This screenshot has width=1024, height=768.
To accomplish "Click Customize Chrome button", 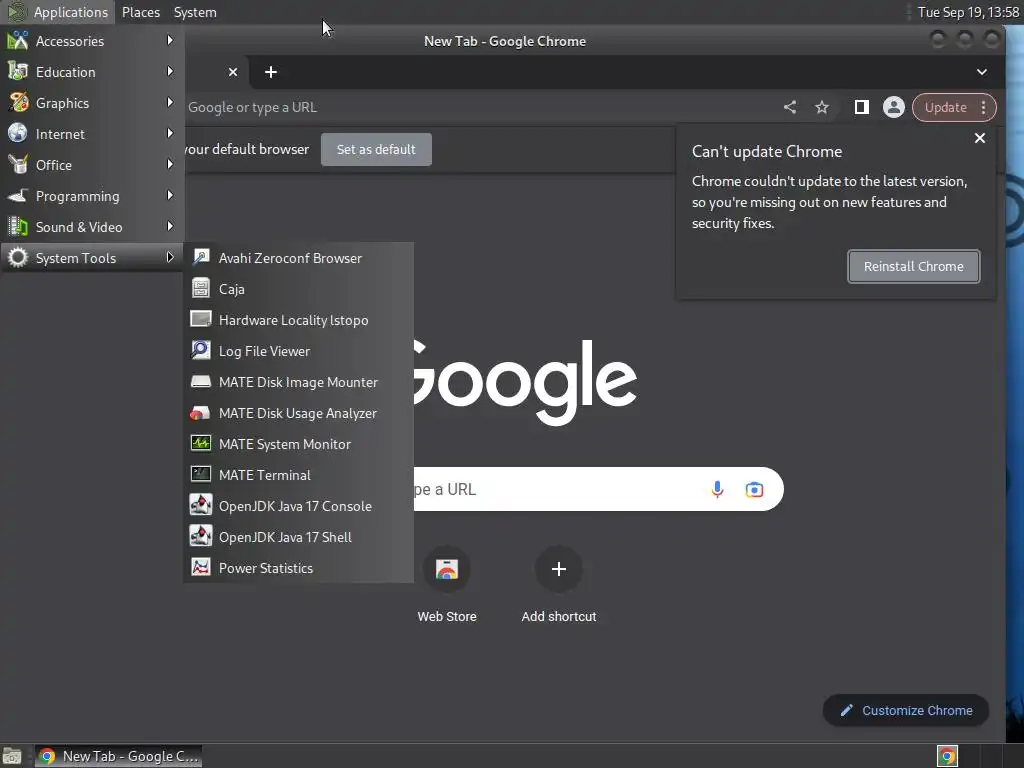I will [906, 710].
